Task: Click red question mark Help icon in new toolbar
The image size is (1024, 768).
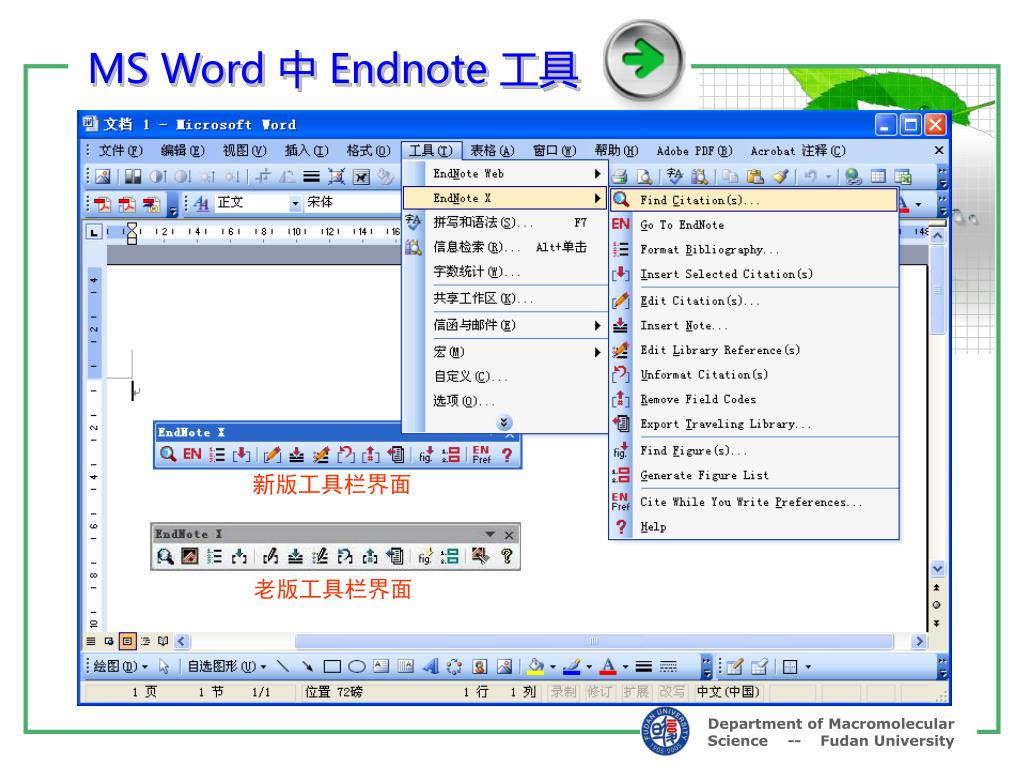Action: (507, 454)
